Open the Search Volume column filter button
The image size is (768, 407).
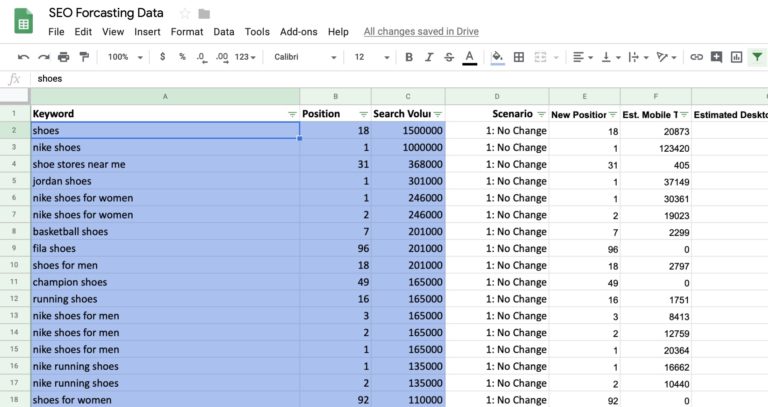(x=438, y=114)
